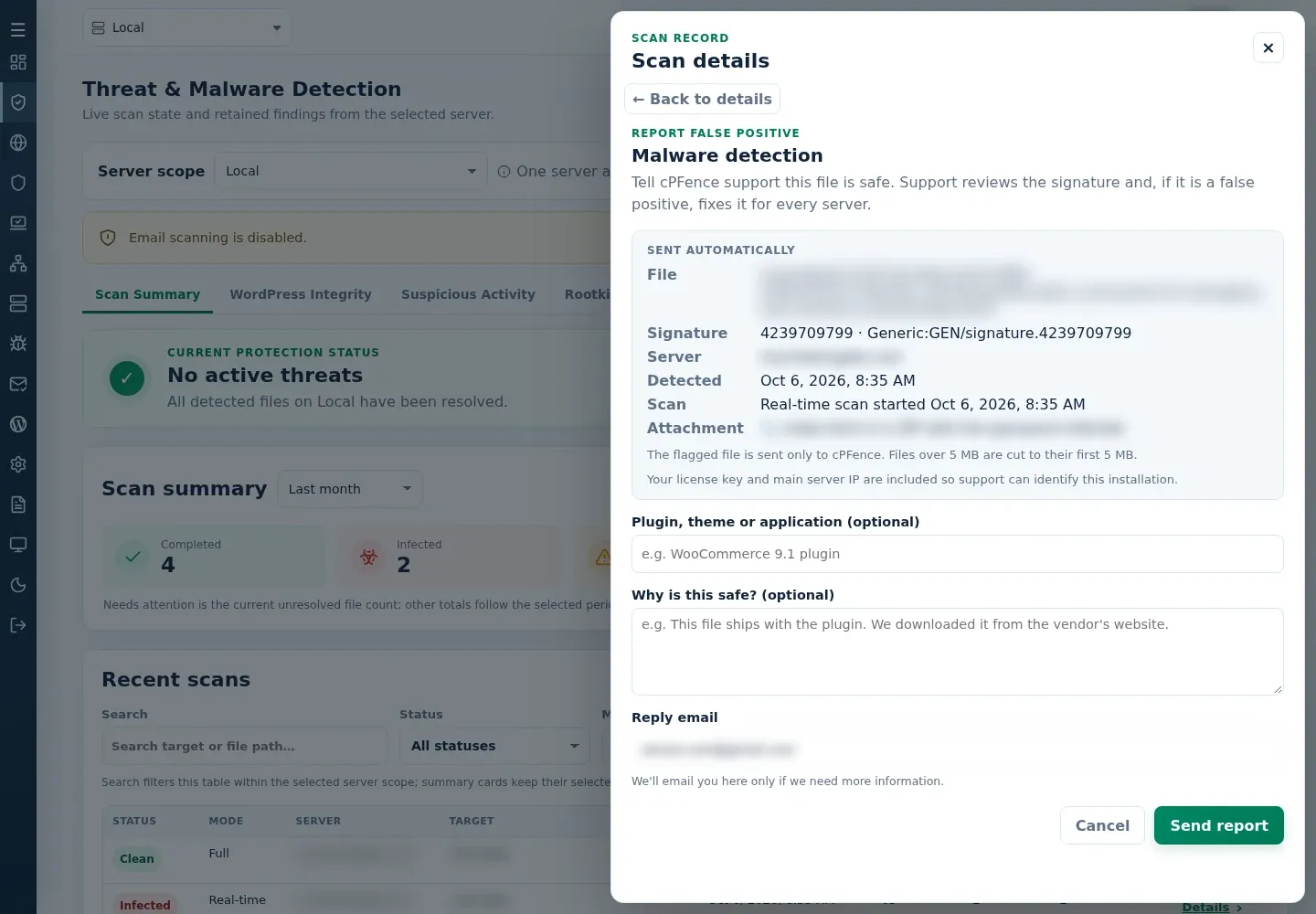Open the Last month period dropdown

click(x=350, y=489)
